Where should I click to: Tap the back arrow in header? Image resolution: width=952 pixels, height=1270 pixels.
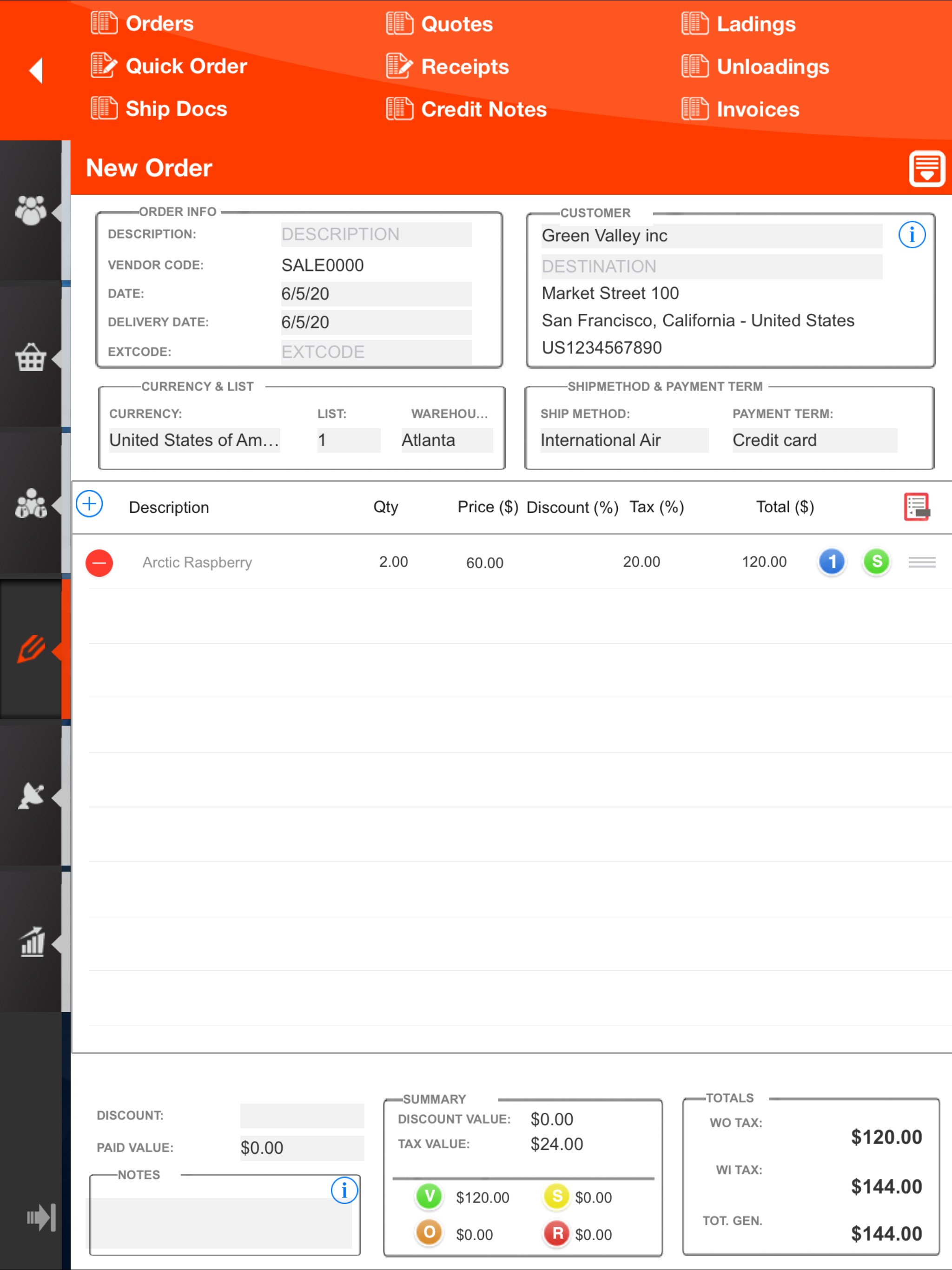(36, 71)
